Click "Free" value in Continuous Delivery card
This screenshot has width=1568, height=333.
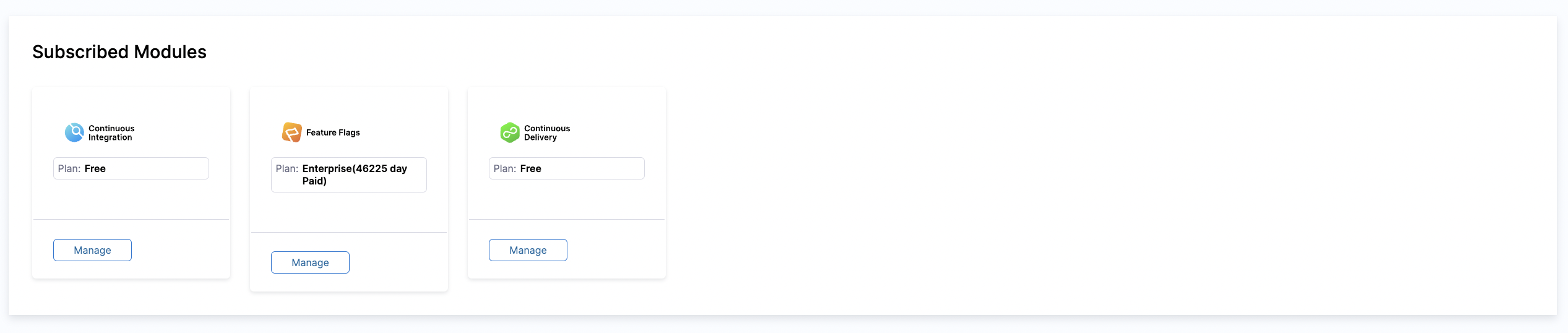tap(531, 168)
